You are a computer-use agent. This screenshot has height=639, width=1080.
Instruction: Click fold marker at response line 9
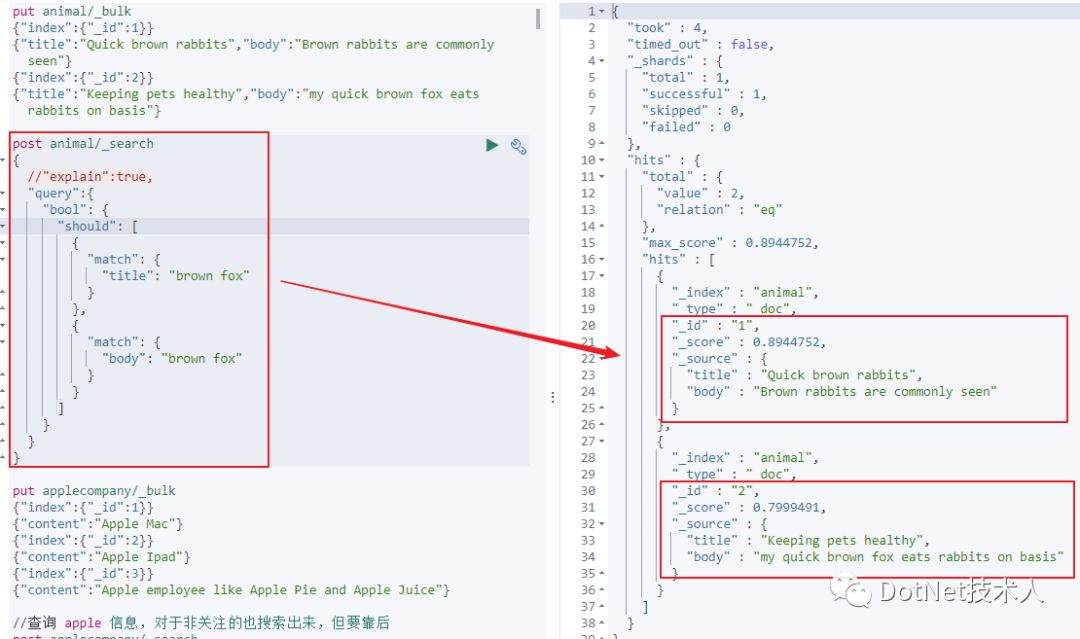[602, 144]
